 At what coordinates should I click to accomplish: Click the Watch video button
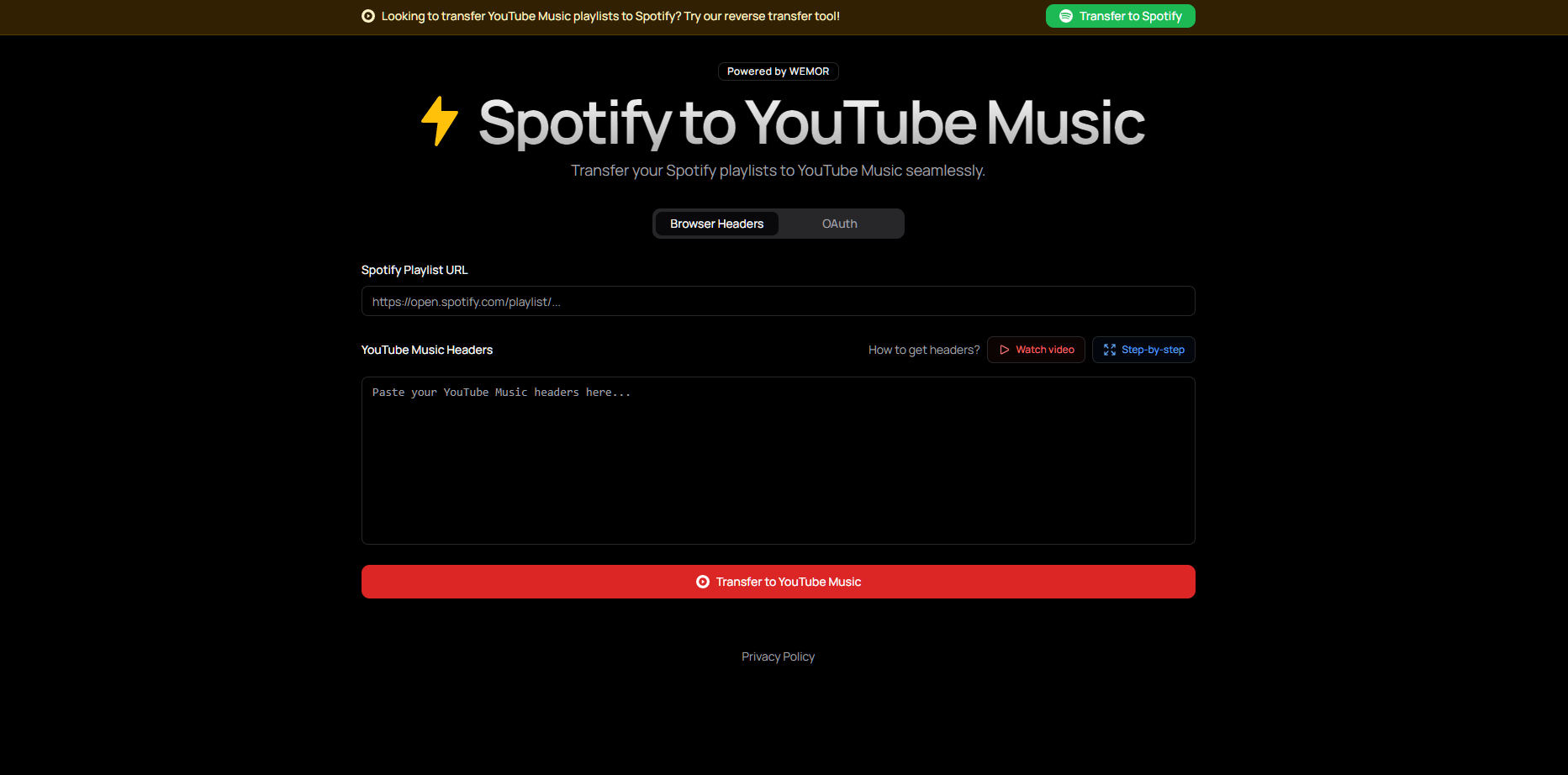point(1036,350)
